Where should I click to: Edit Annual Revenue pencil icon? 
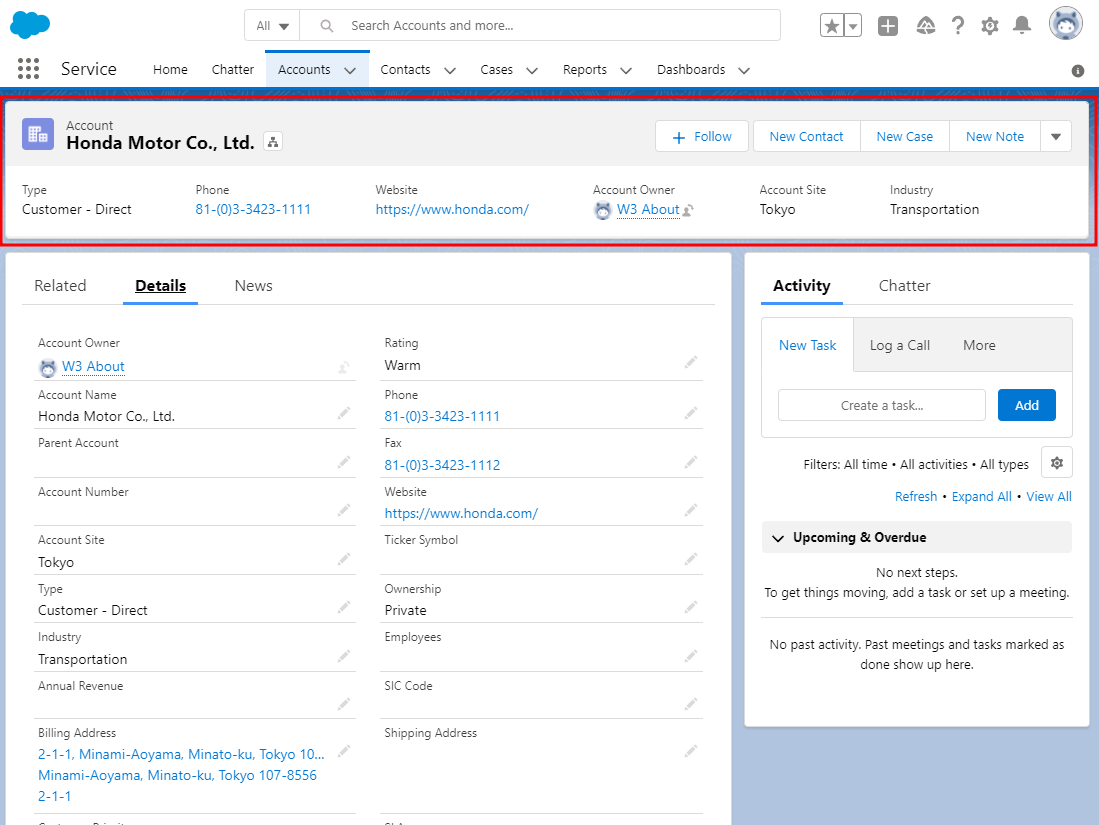tap(343, 704)
